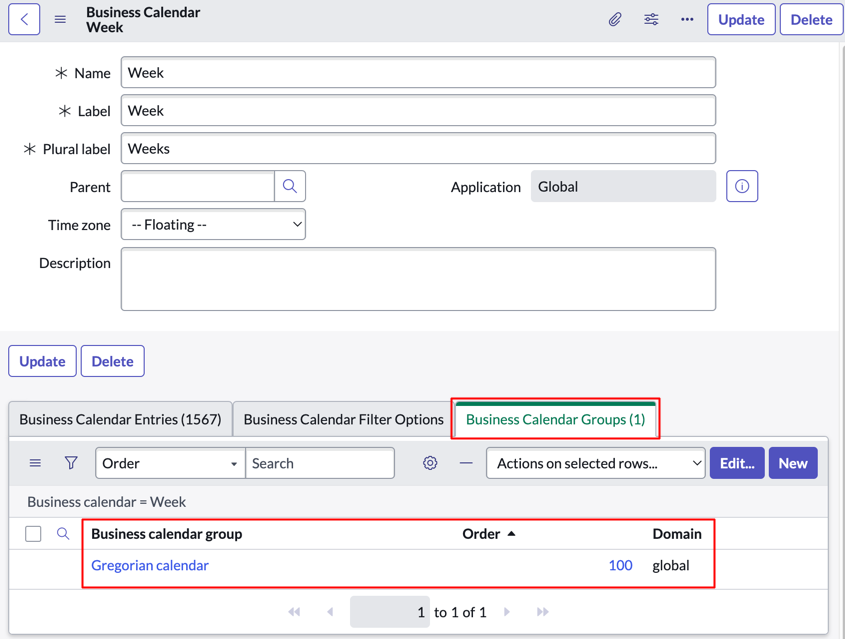Image resolution: width=845 pixels, height=639 pixels.
Task: Click the Delete button in the header
Action: pyautogui.click(x=811, y=19)
